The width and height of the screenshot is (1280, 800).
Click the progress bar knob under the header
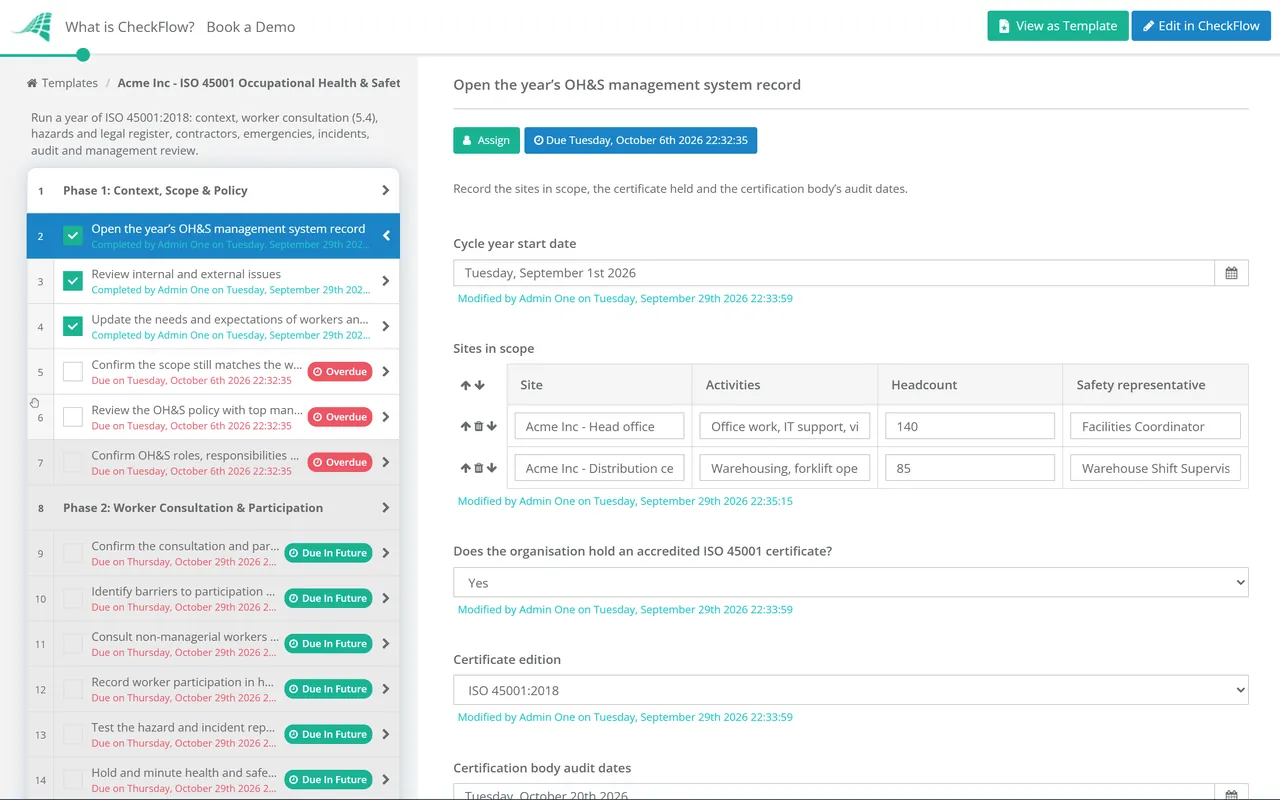(x=83, y=55)
